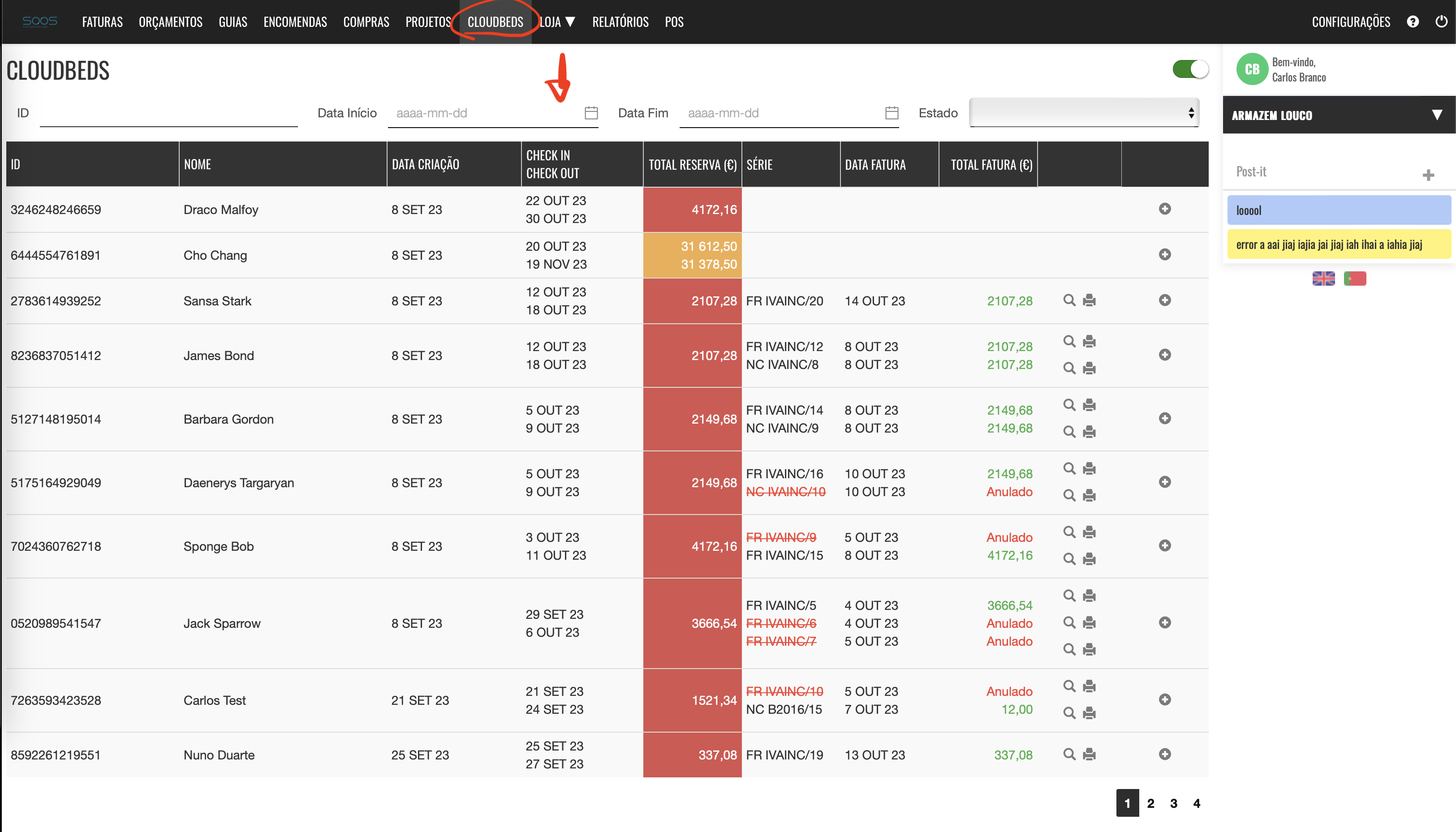1456x832 pixels.
Task: Toggle the green Cloudbeds switch off
Action: (1190, 69)
